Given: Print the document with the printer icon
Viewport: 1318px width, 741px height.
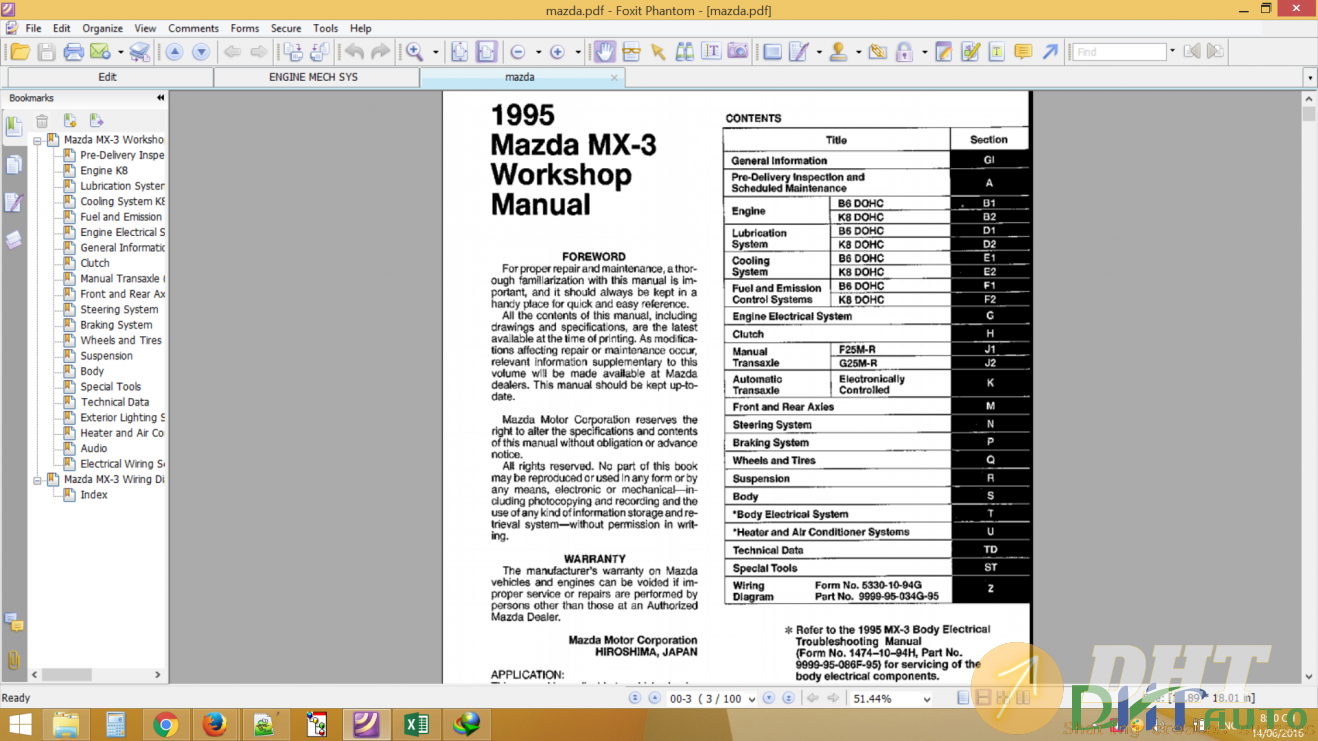Looking at the screenshot, I should (x=73, y=52).
